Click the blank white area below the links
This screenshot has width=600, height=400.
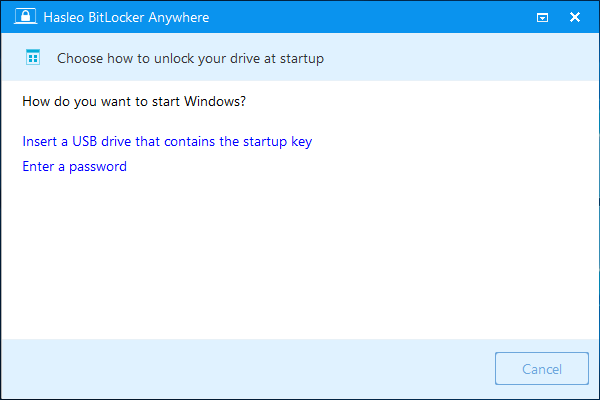coord(300,260)
